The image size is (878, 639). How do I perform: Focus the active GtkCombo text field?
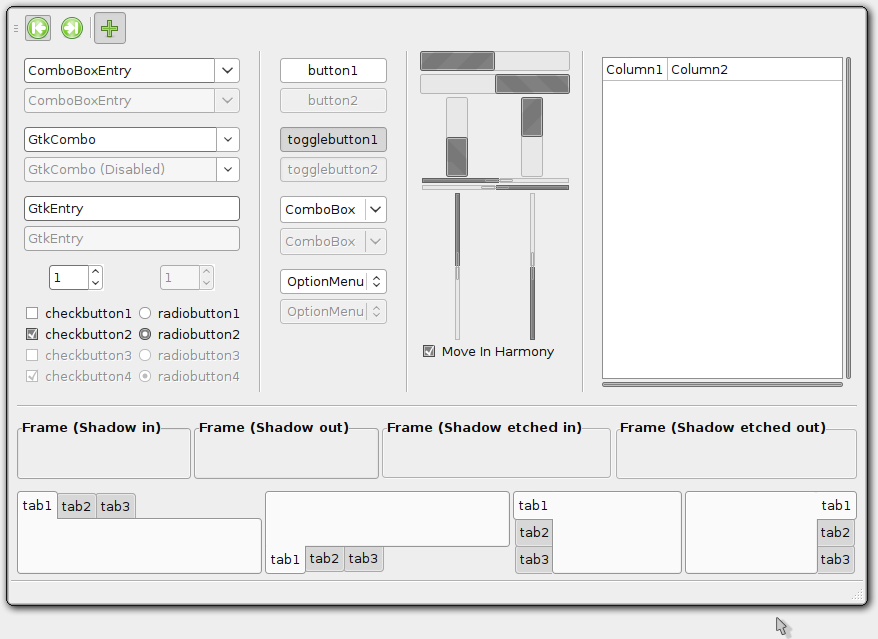tap(120, 139)
